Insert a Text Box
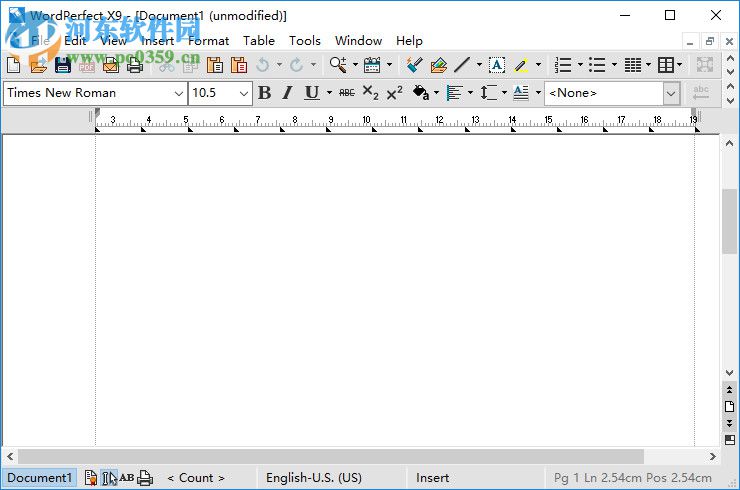 [496, 65]
